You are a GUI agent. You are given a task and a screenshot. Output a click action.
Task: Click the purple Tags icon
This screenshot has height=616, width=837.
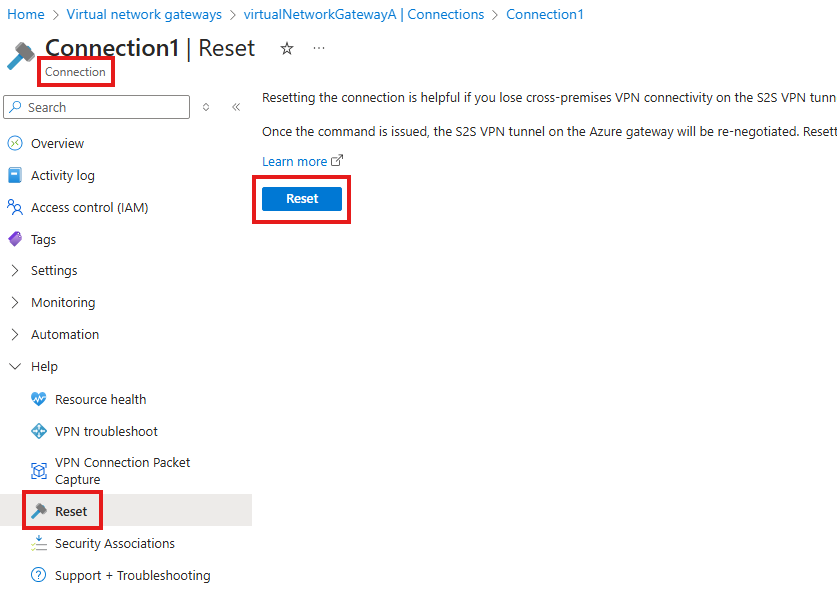pyautogui.click(x=15, y=239)
